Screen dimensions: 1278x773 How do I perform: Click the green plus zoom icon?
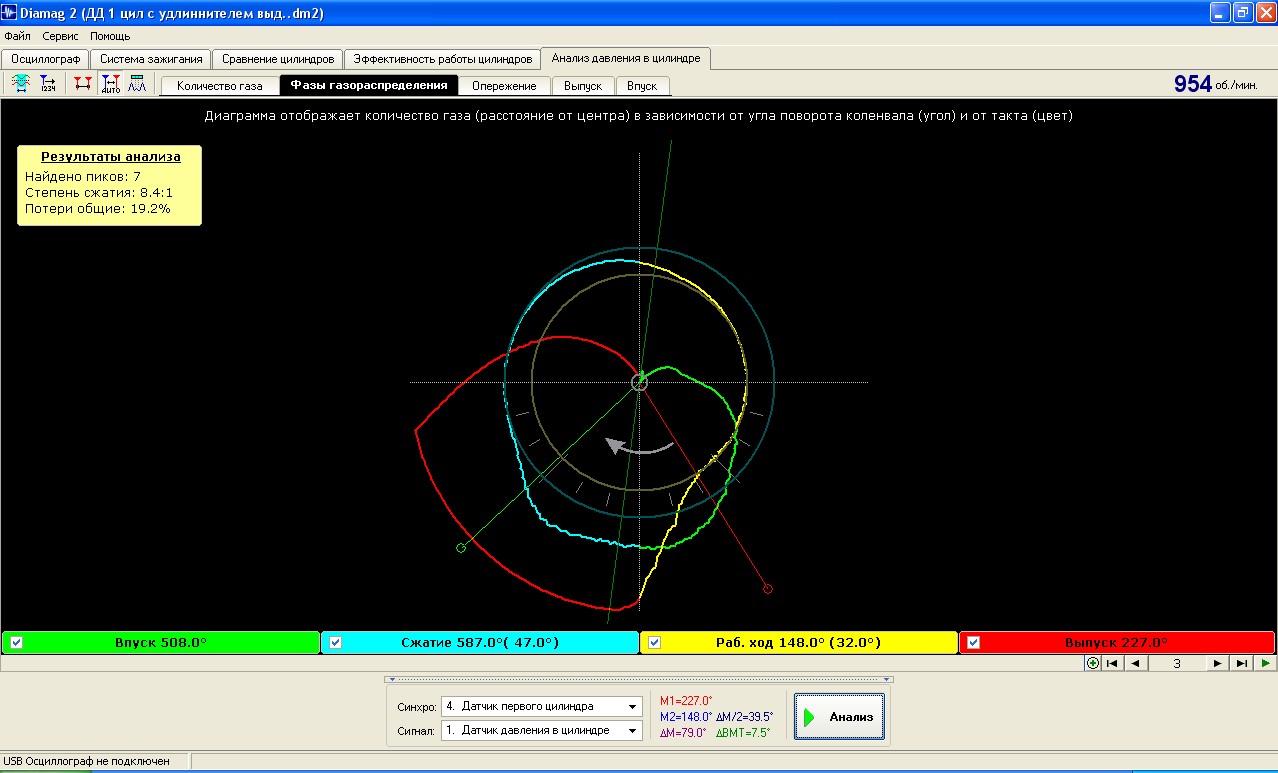(1092, 663)
